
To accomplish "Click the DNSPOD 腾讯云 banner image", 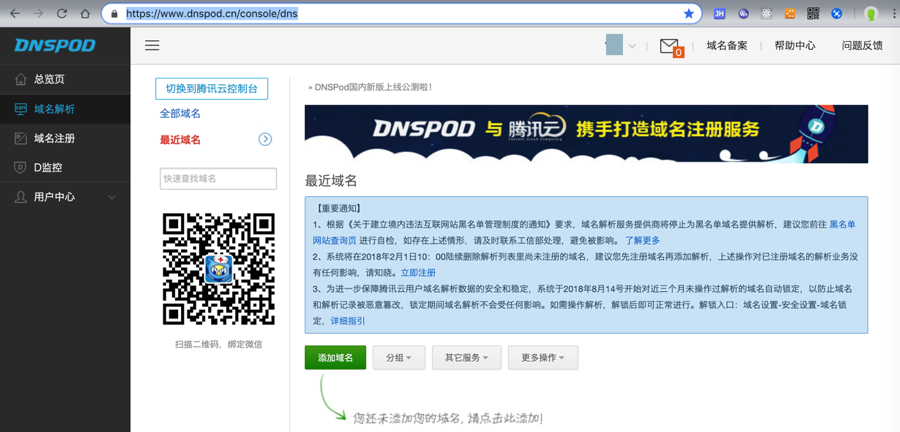I will click(x=586, y=134).
